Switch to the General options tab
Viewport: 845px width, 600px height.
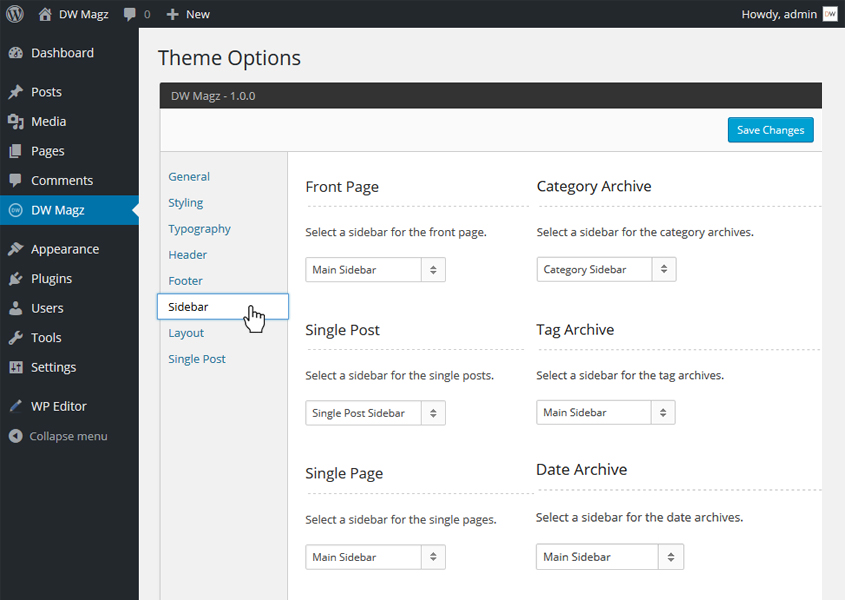189,177
